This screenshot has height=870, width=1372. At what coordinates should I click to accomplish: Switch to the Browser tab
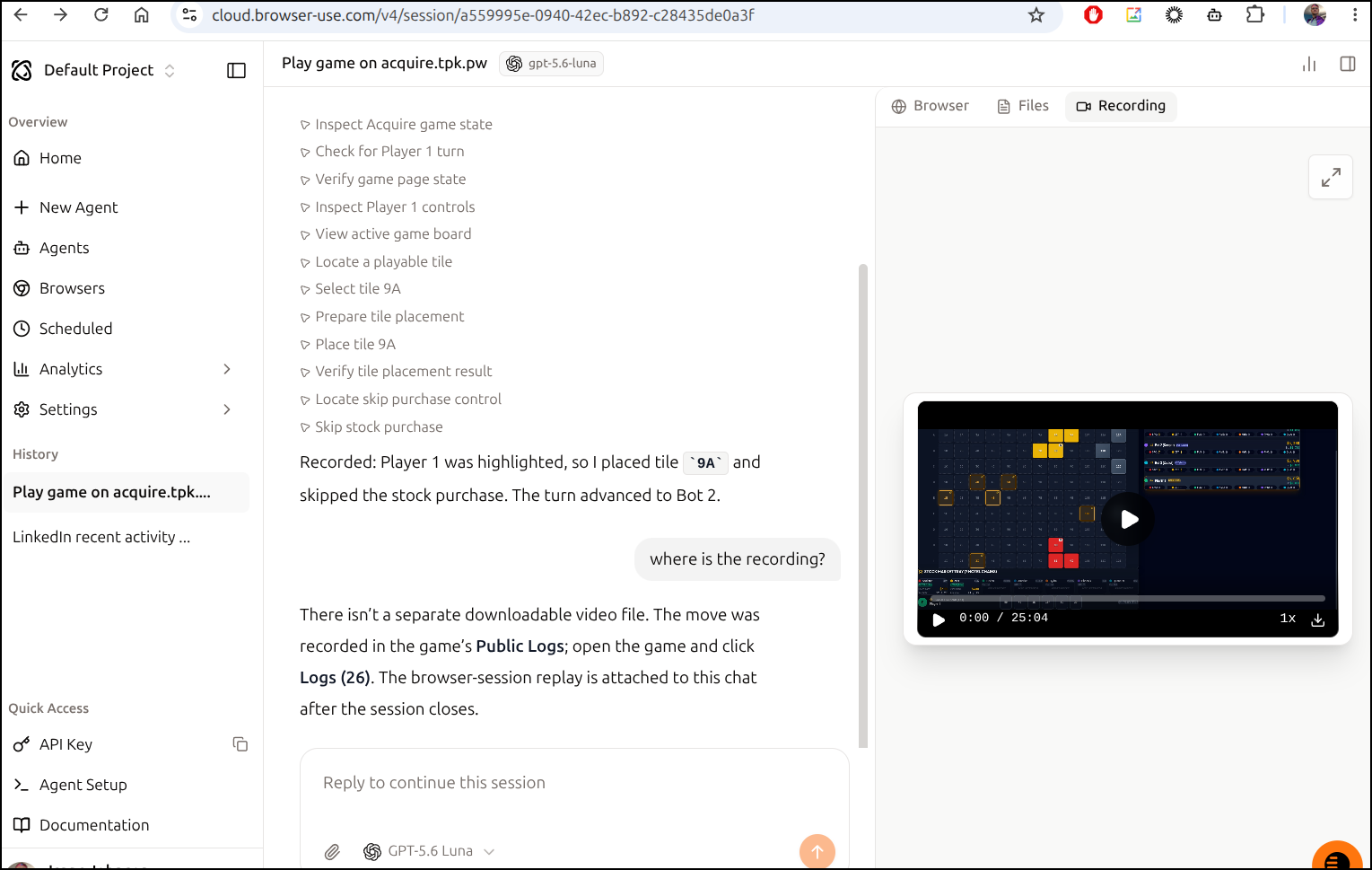click(931, 106)
